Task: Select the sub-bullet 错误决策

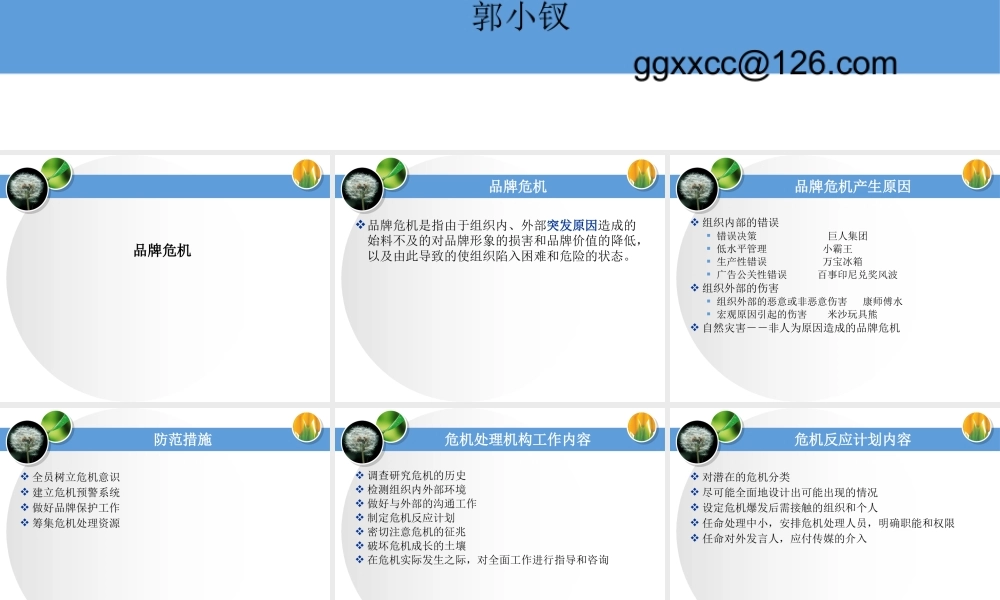Action: pyautogui.click(x=736, y=236)
